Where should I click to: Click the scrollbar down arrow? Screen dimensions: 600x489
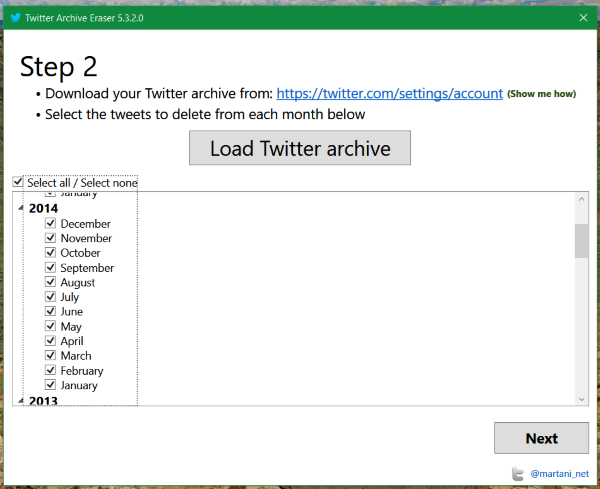[582, 399]
